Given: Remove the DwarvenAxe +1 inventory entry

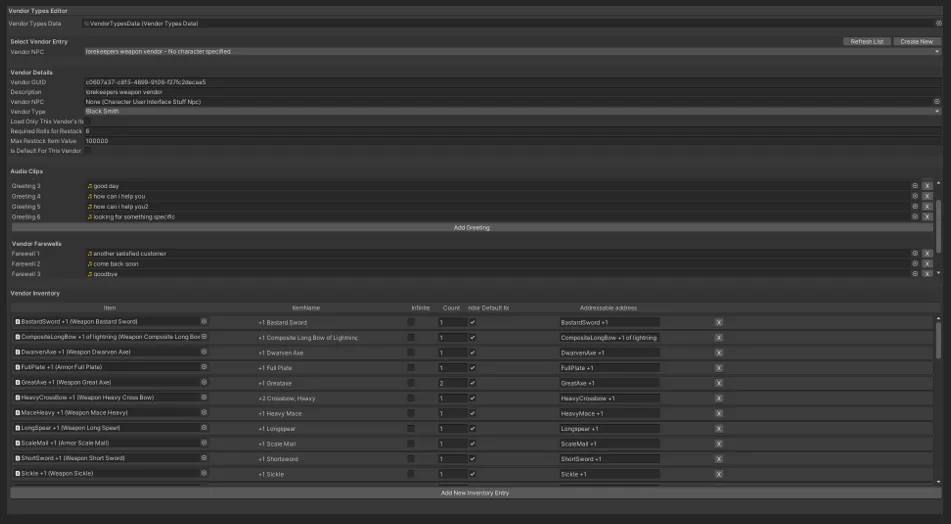Looking at the screenshot, I should point(719,353).
